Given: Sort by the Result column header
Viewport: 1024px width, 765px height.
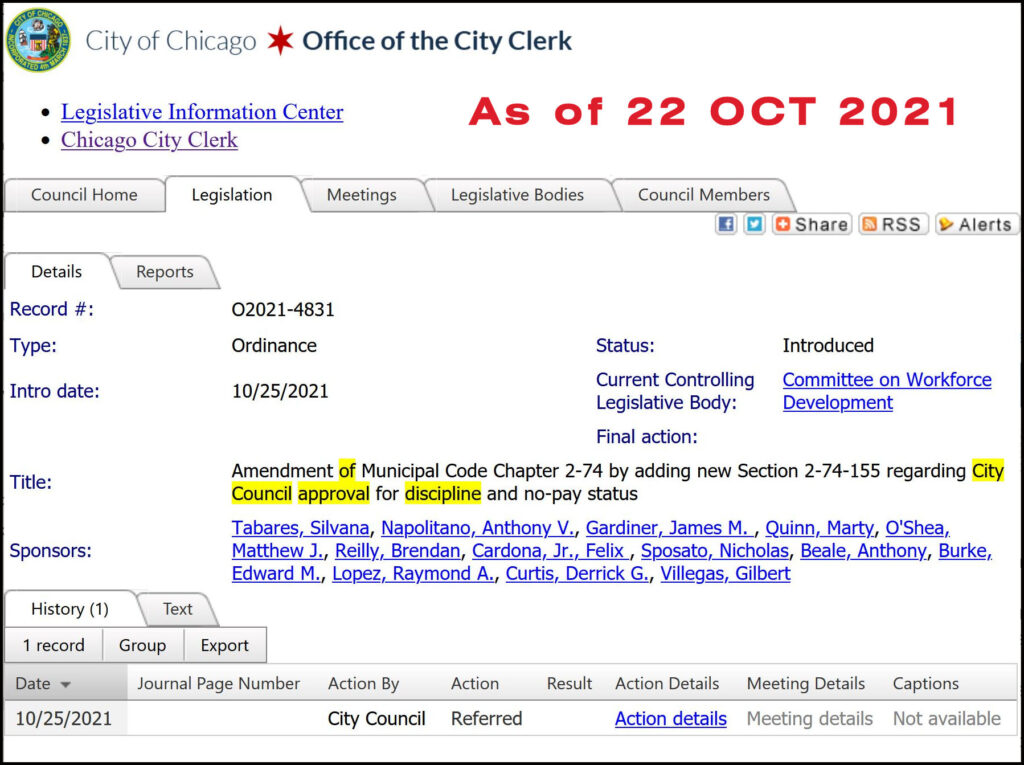Looking at the screenshot, I should (569, 684).
